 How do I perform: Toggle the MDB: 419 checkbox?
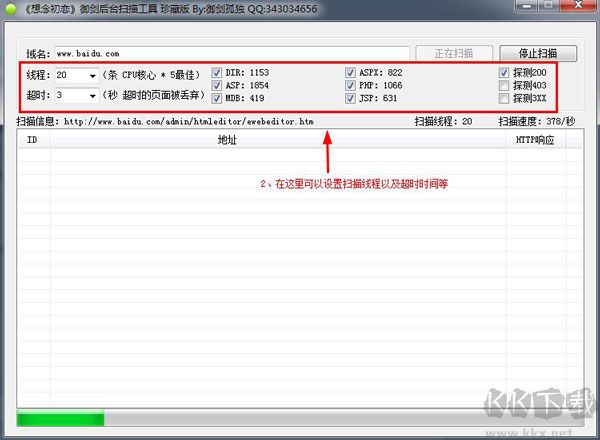click(217, 99)
